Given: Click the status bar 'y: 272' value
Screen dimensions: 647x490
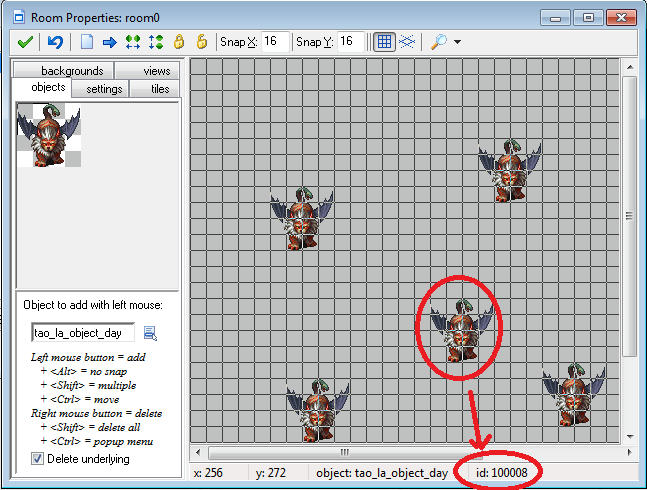Looking at the screenshot, I should point(271,473).
